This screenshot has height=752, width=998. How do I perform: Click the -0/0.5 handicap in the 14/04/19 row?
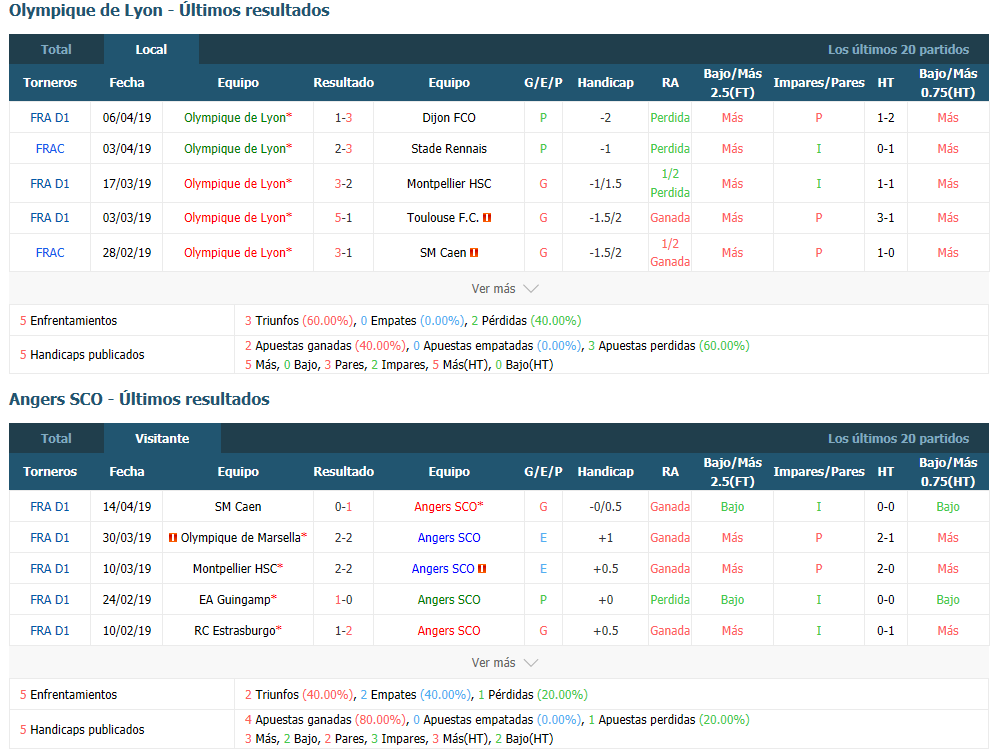point(605,507)
